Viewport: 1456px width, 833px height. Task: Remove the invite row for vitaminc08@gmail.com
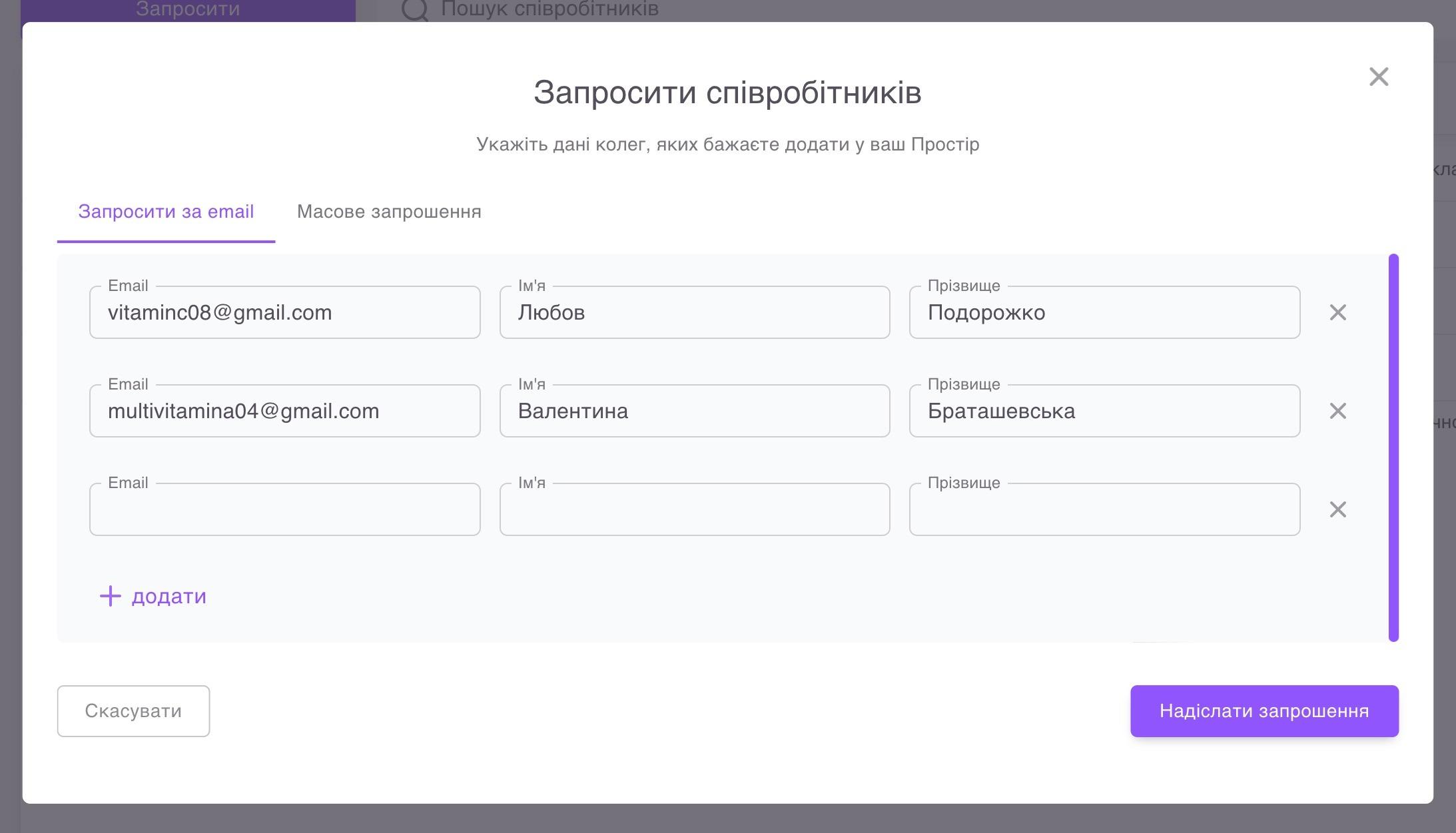click(x=1339, y=312)
